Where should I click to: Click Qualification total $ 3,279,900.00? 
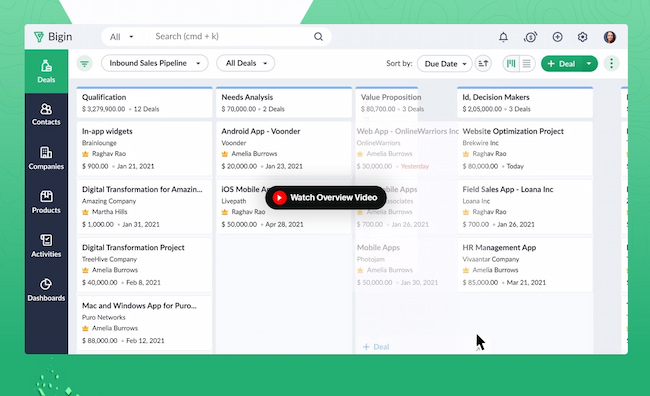[x=103, y=109]
